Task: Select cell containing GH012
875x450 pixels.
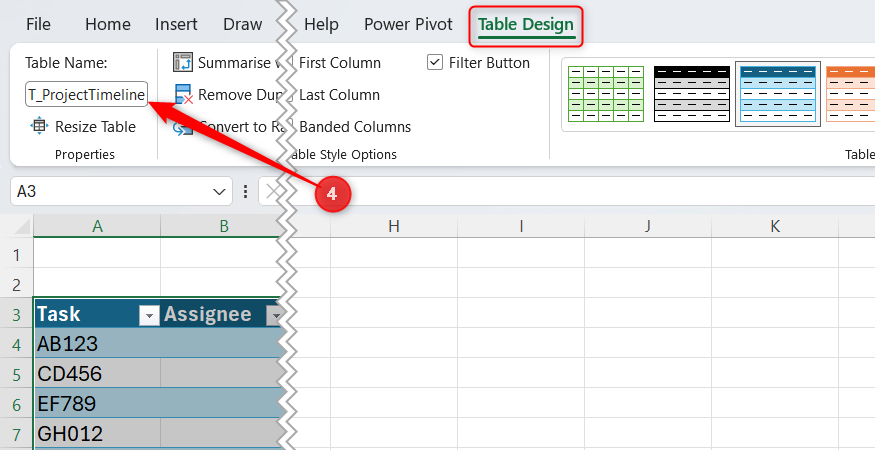Action: point(97,434)
